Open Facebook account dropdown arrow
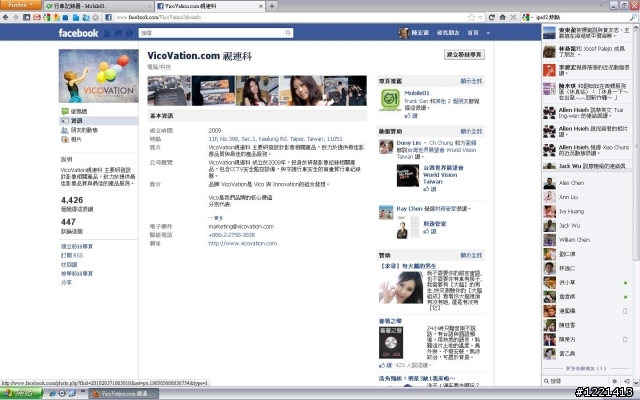The width and height of the screenshot is (640, 400). (488, 33)
